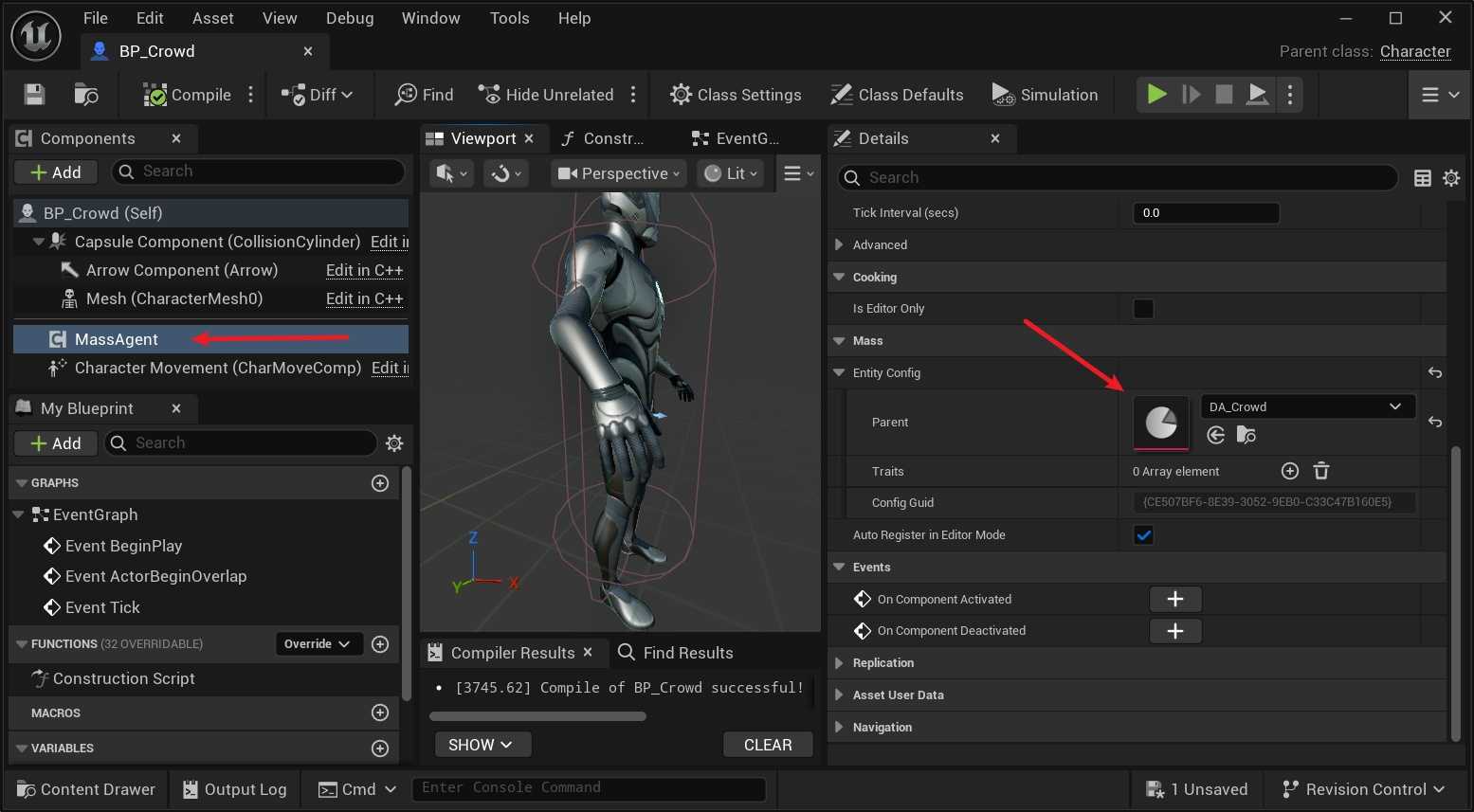Add new variable with plus icon
Screen dimensions: 1474x812
click(380, 749)
